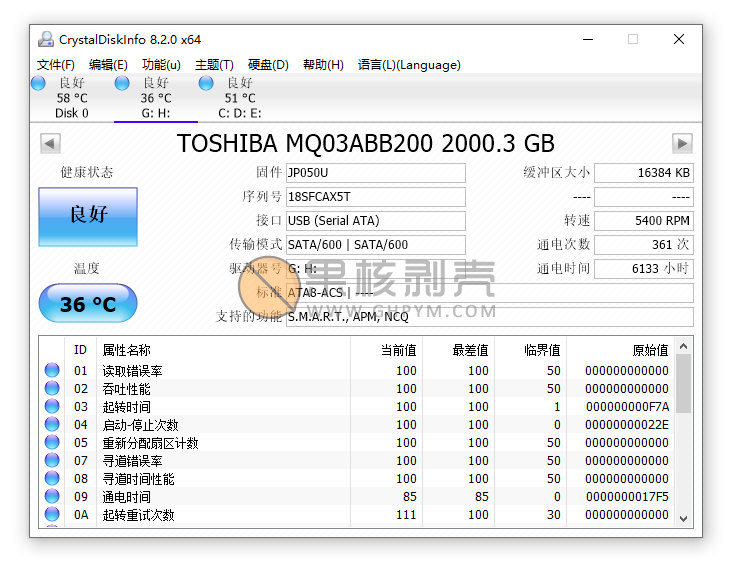
Task: Switch to the Disk 0 tab at 58 °C
Action: coord(72,98)
